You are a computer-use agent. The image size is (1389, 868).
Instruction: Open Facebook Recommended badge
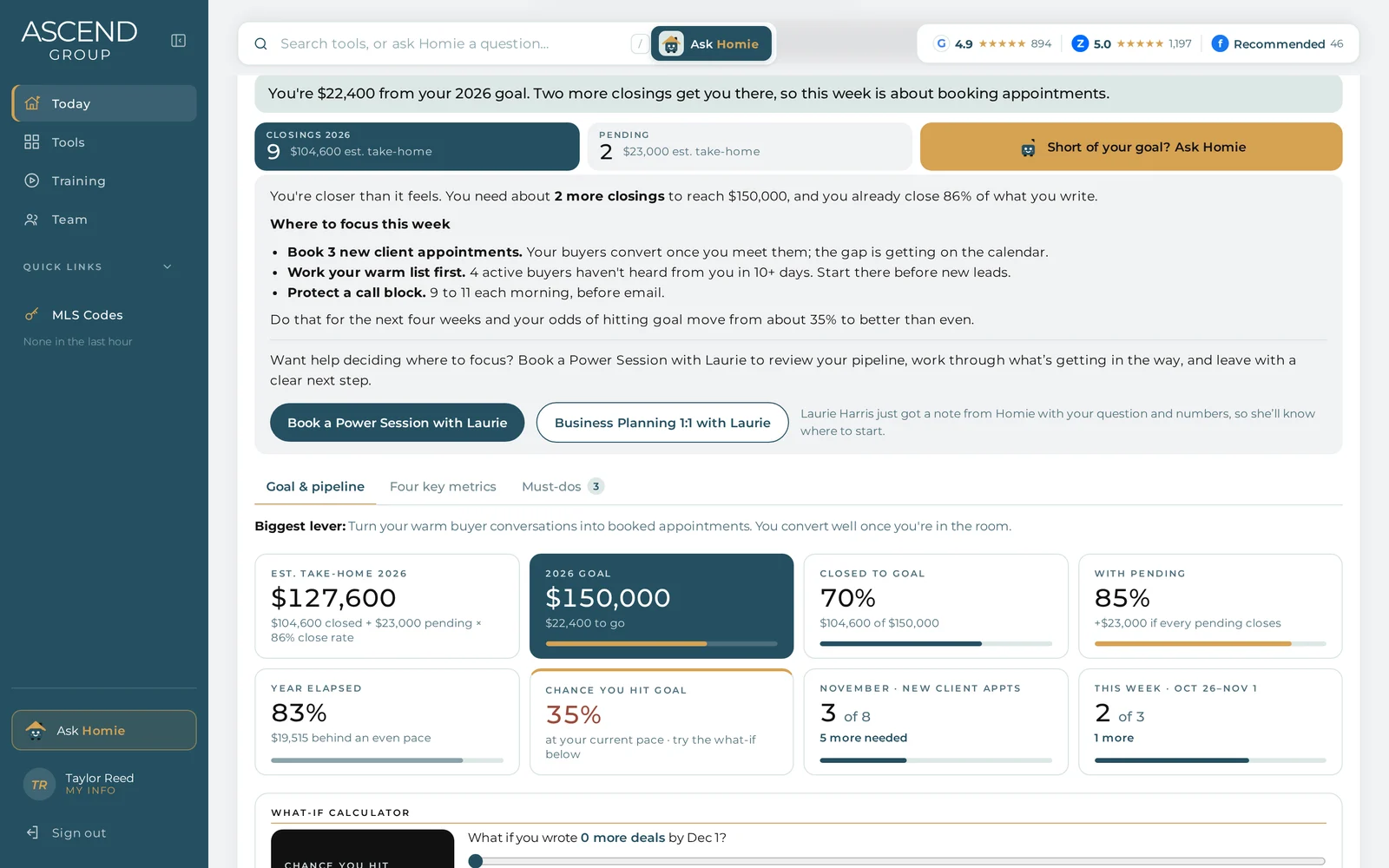point(1277,43)
